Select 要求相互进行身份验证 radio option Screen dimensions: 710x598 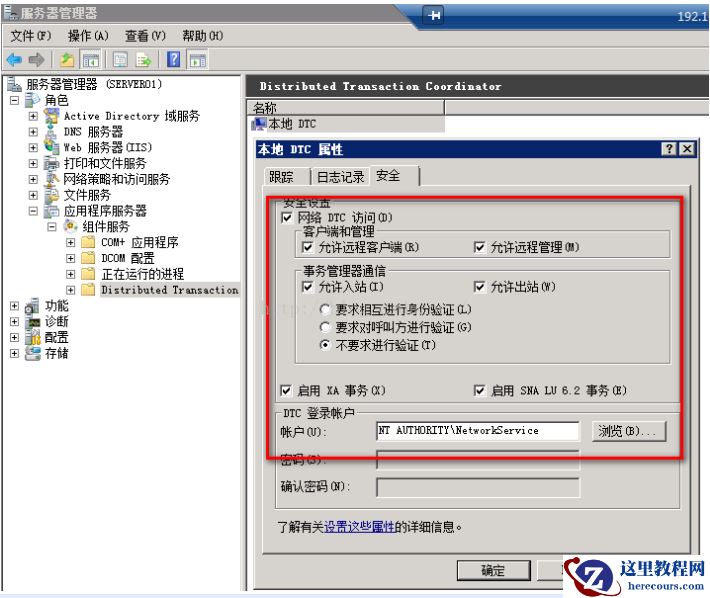324,310
